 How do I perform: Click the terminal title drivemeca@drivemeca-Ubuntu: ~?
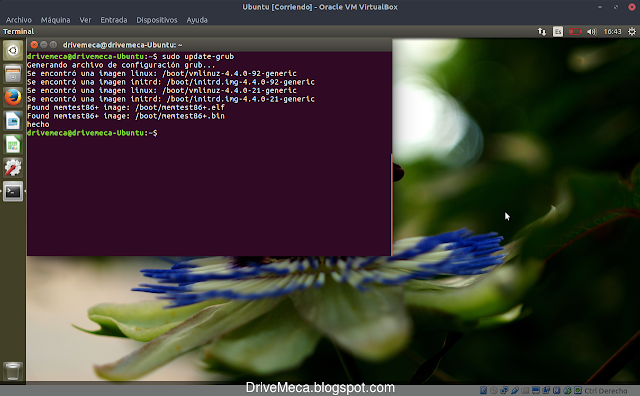pos(122,45)
